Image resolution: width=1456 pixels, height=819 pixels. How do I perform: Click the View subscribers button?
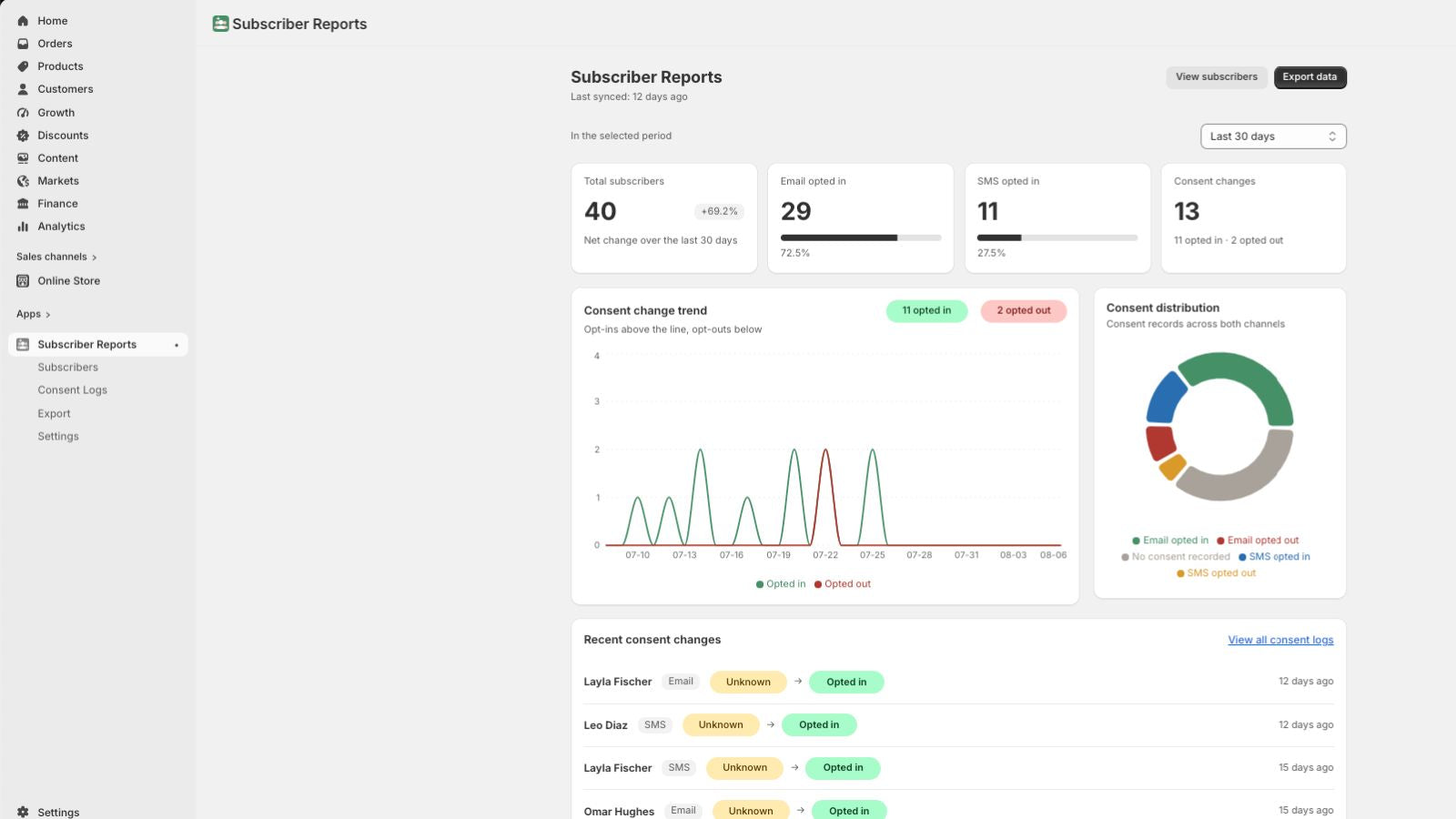pos(1216,77)
